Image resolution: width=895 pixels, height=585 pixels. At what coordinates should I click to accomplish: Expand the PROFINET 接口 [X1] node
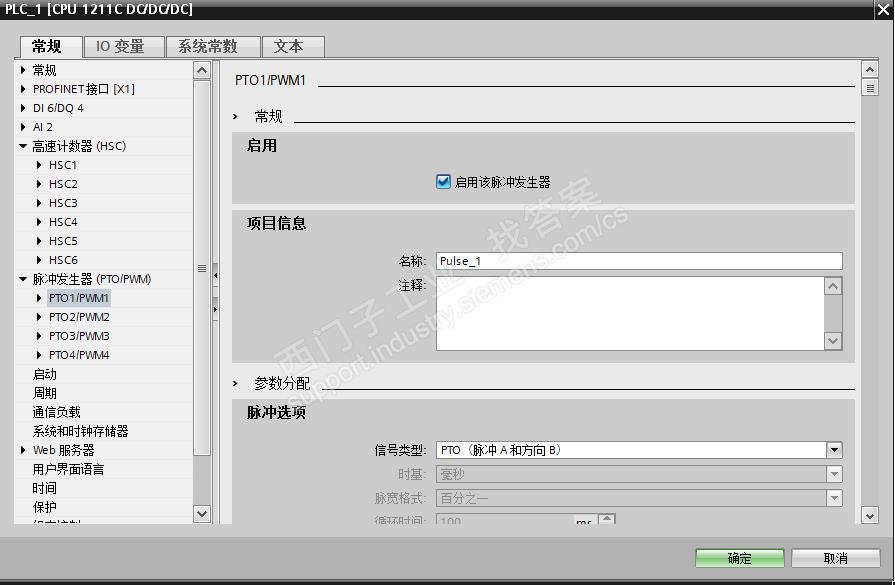(23, 89)
